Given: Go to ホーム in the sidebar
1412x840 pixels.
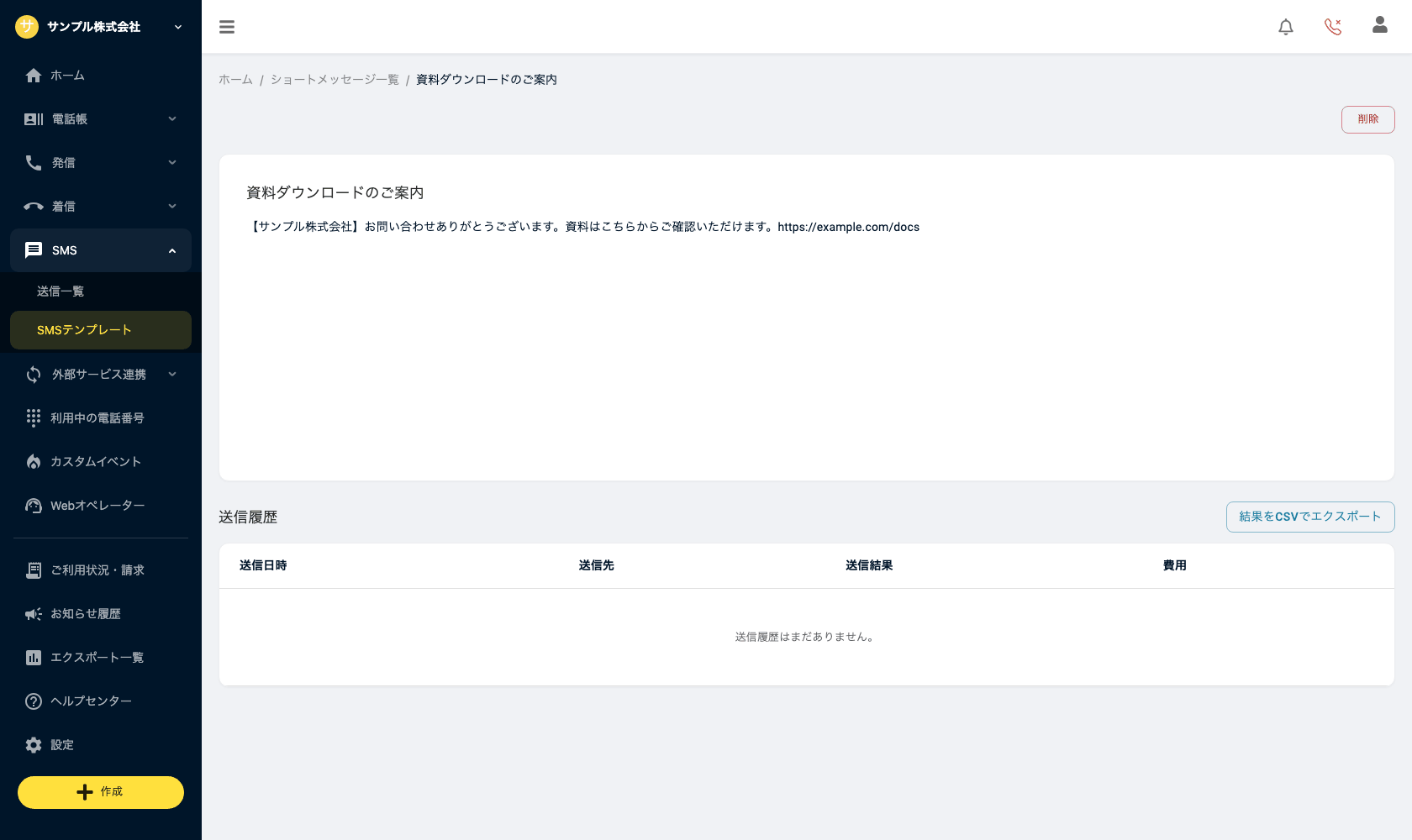Looking at the screenshot, I should click(x=101, y=76).
